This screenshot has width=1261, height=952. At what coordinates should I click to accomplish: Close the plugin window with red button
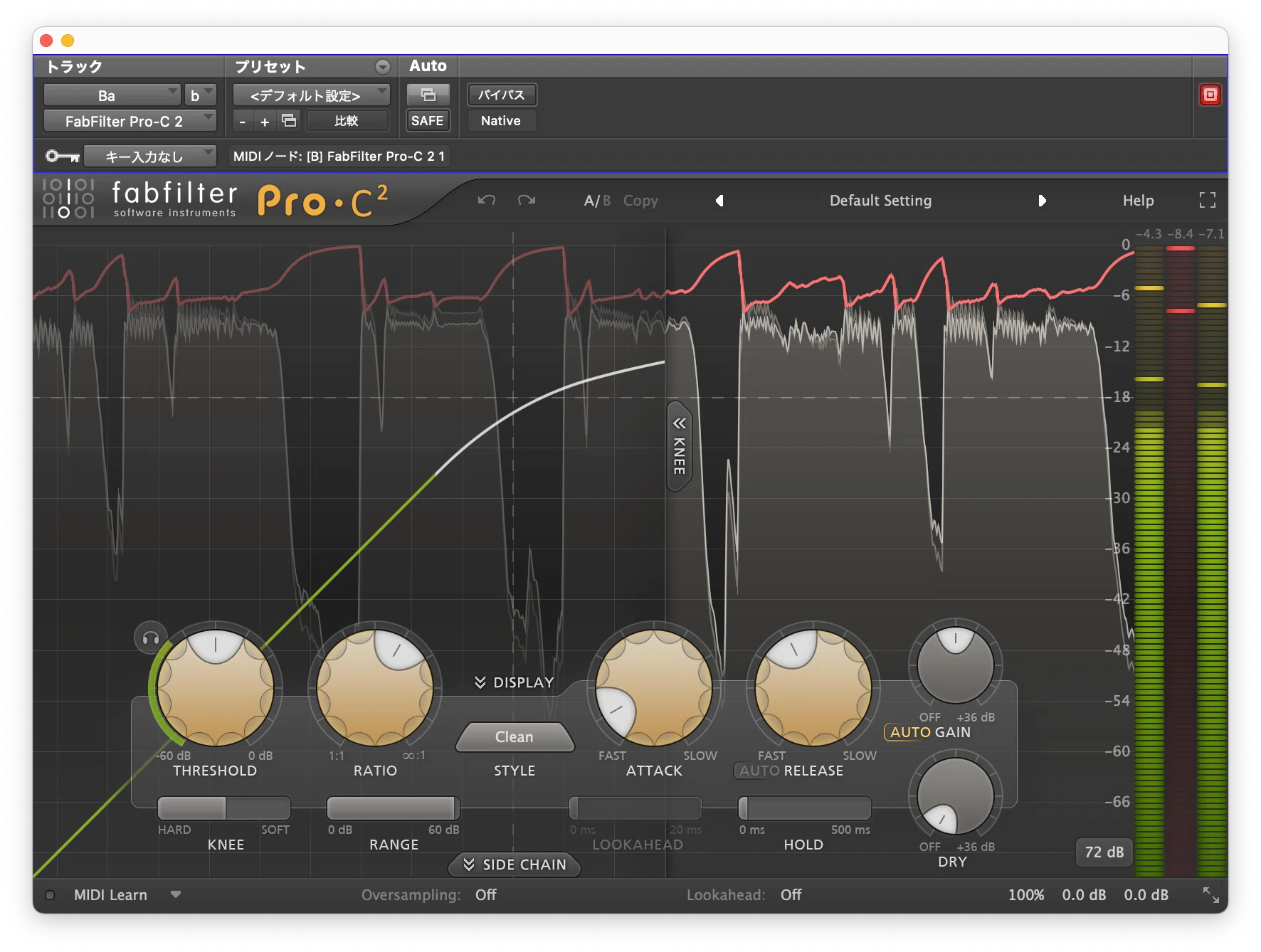[x=47, y=41]
